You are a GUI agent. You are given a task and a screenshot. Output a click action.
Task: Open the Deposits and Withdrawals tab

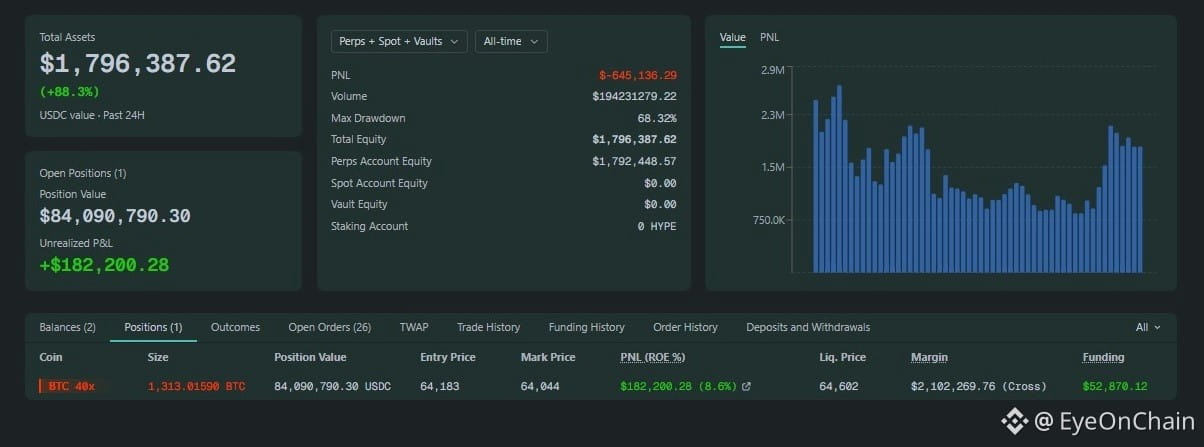coord(808,327)
